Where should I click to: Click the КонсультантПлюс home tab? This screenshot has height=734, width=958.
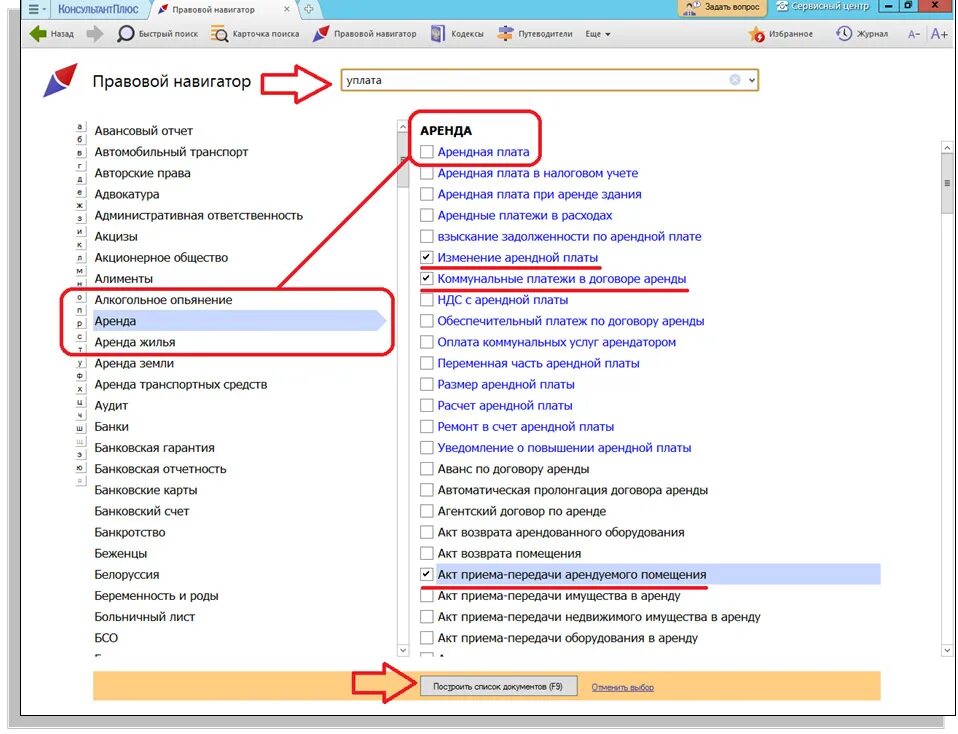(x=98, y=9)
